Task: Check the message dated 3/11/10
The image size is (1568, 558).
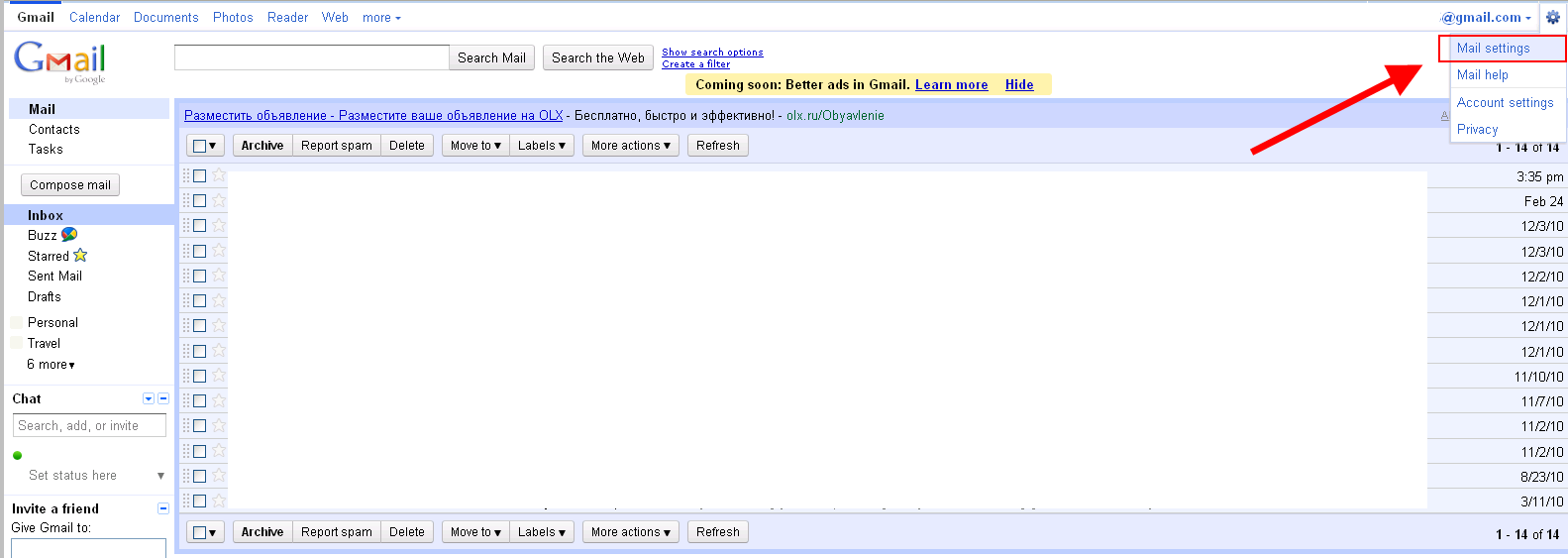Action: (x=199, y=501)
